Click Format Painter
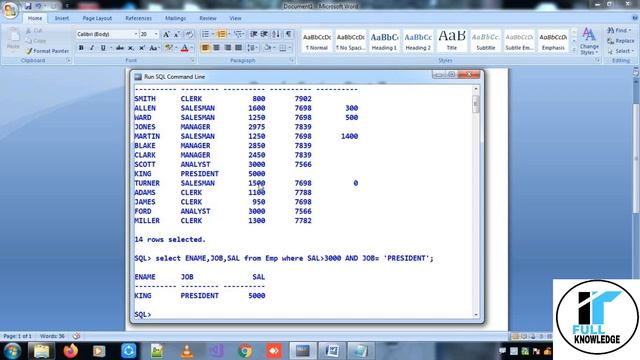This screenshot has height=360, width=640. [47, 51]
